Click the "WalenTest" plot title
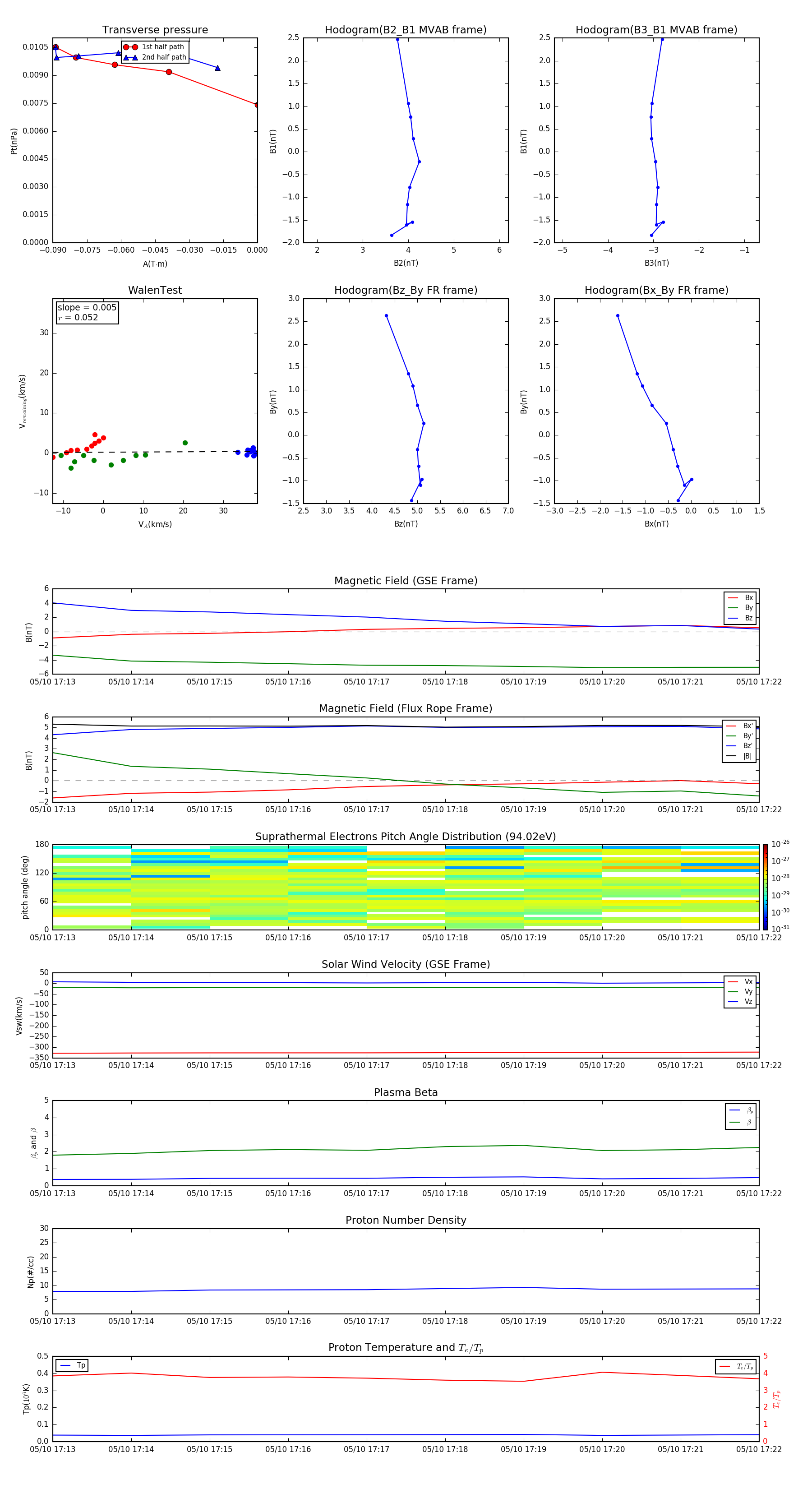This screenshot has height=1489, width=812. [x=155, y=290]
